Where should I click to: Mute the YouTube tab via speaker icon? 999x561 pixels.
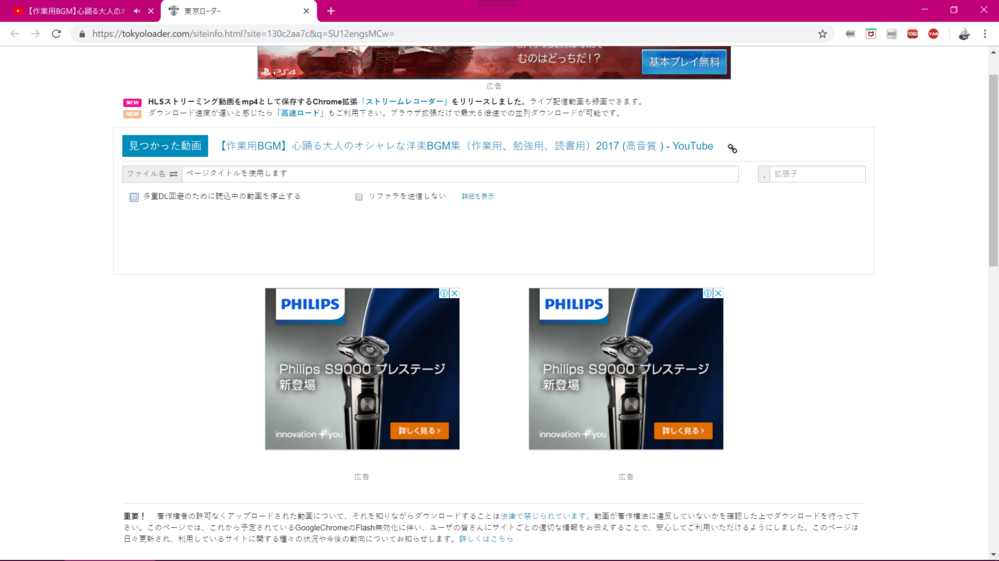point(137,11)
